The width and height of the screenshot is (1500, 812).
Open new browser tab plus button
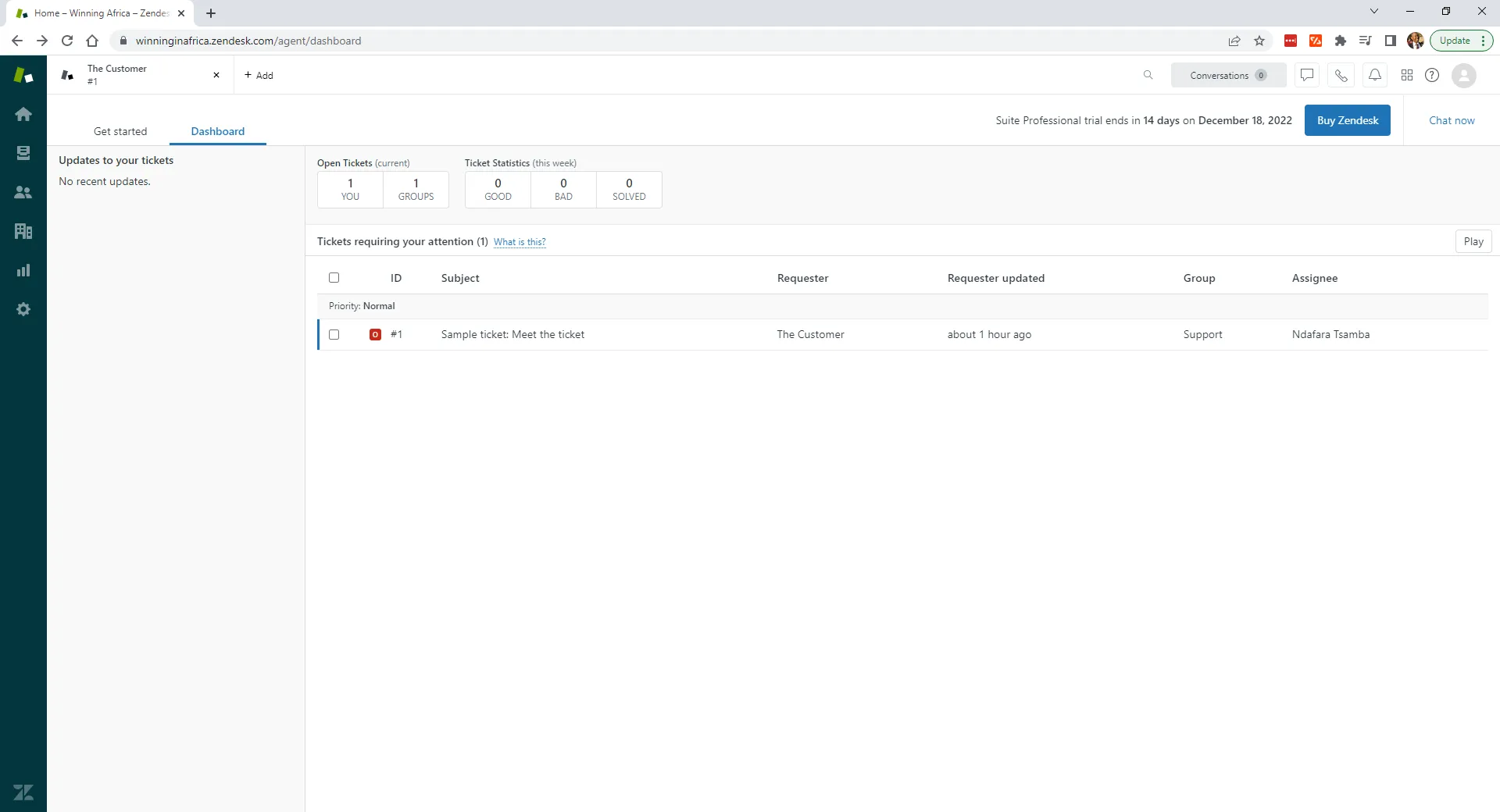coord(211,13)
